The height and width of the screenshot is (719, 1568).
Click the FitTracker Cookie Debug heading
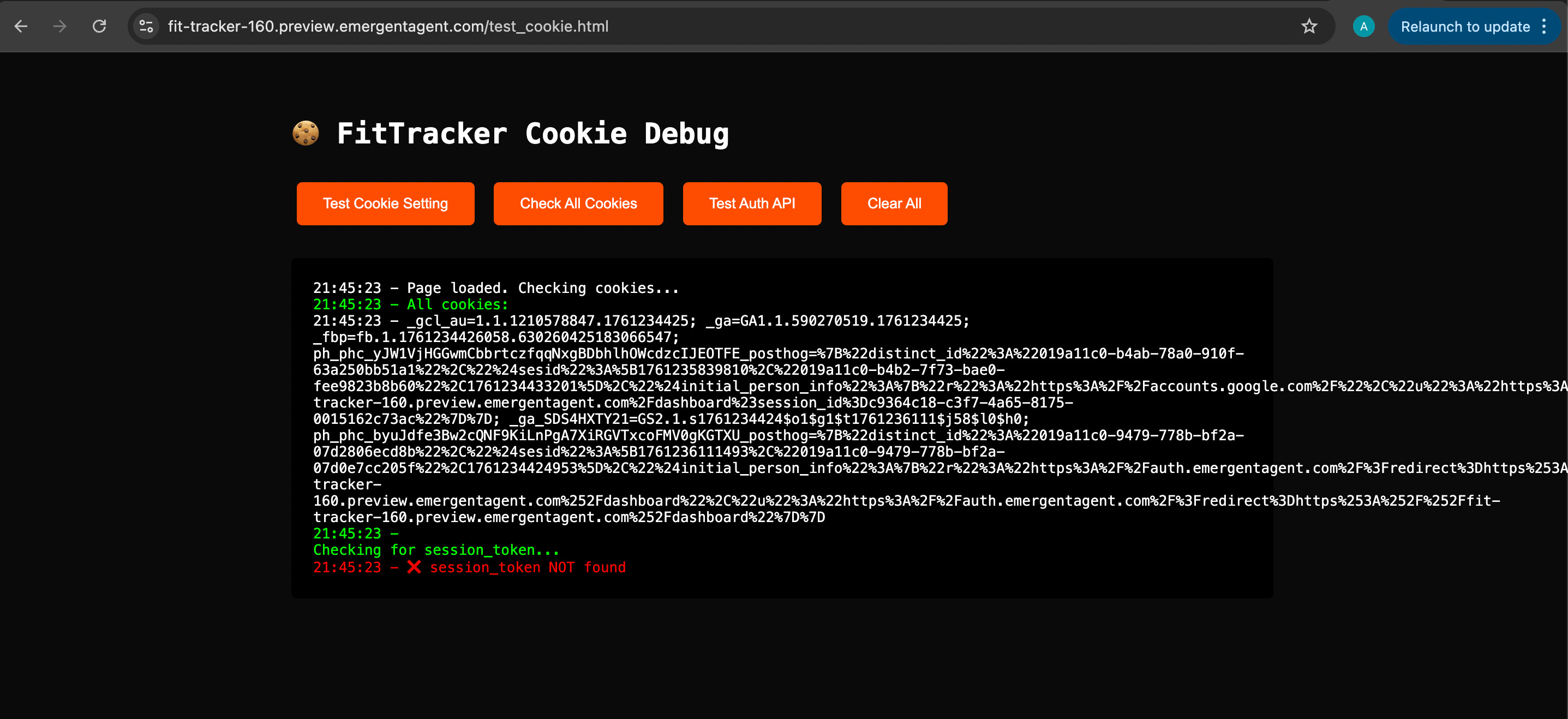[532, 133]
